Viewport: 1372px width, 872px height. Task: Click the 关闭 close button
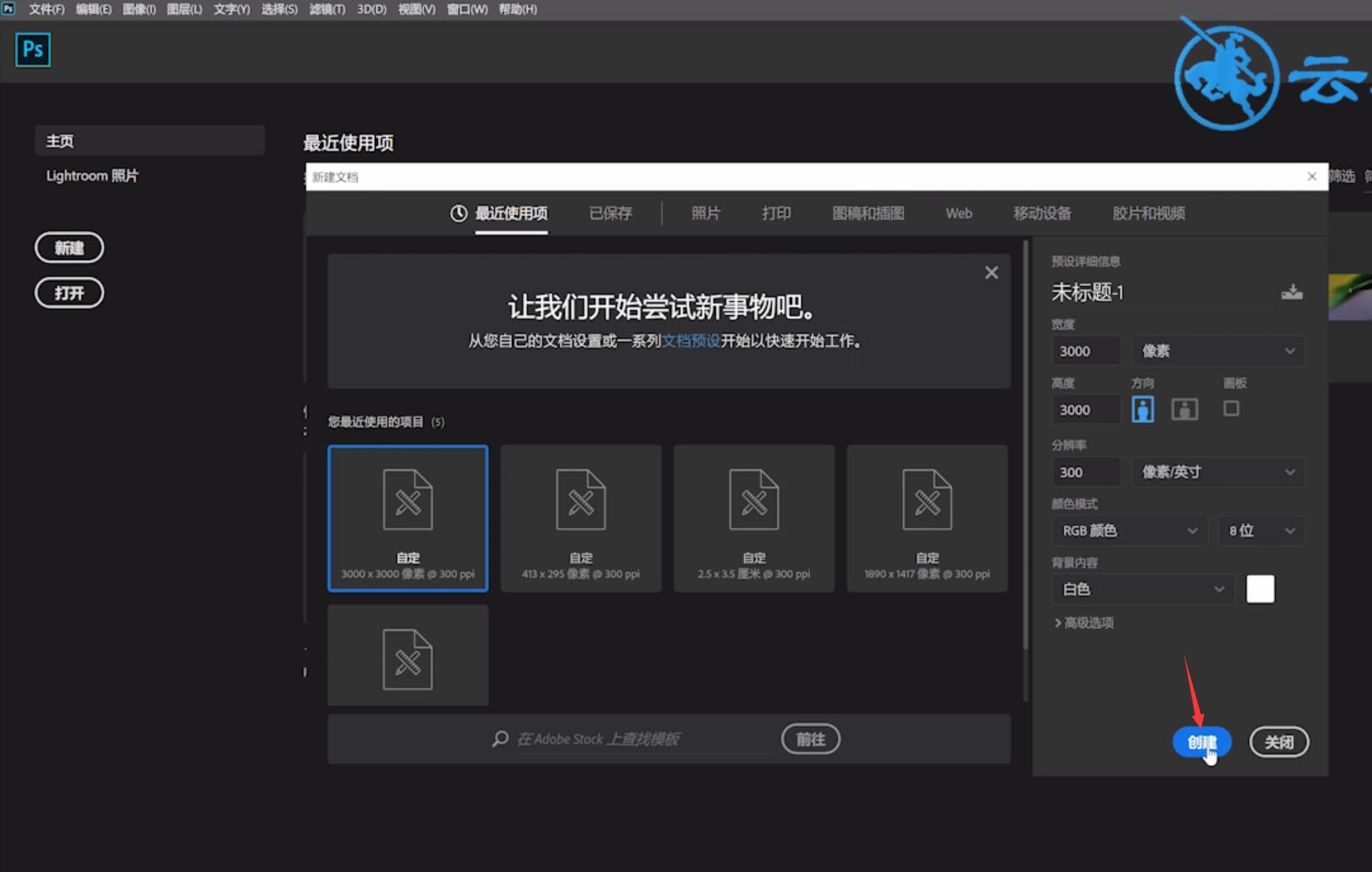(1279, 742)
